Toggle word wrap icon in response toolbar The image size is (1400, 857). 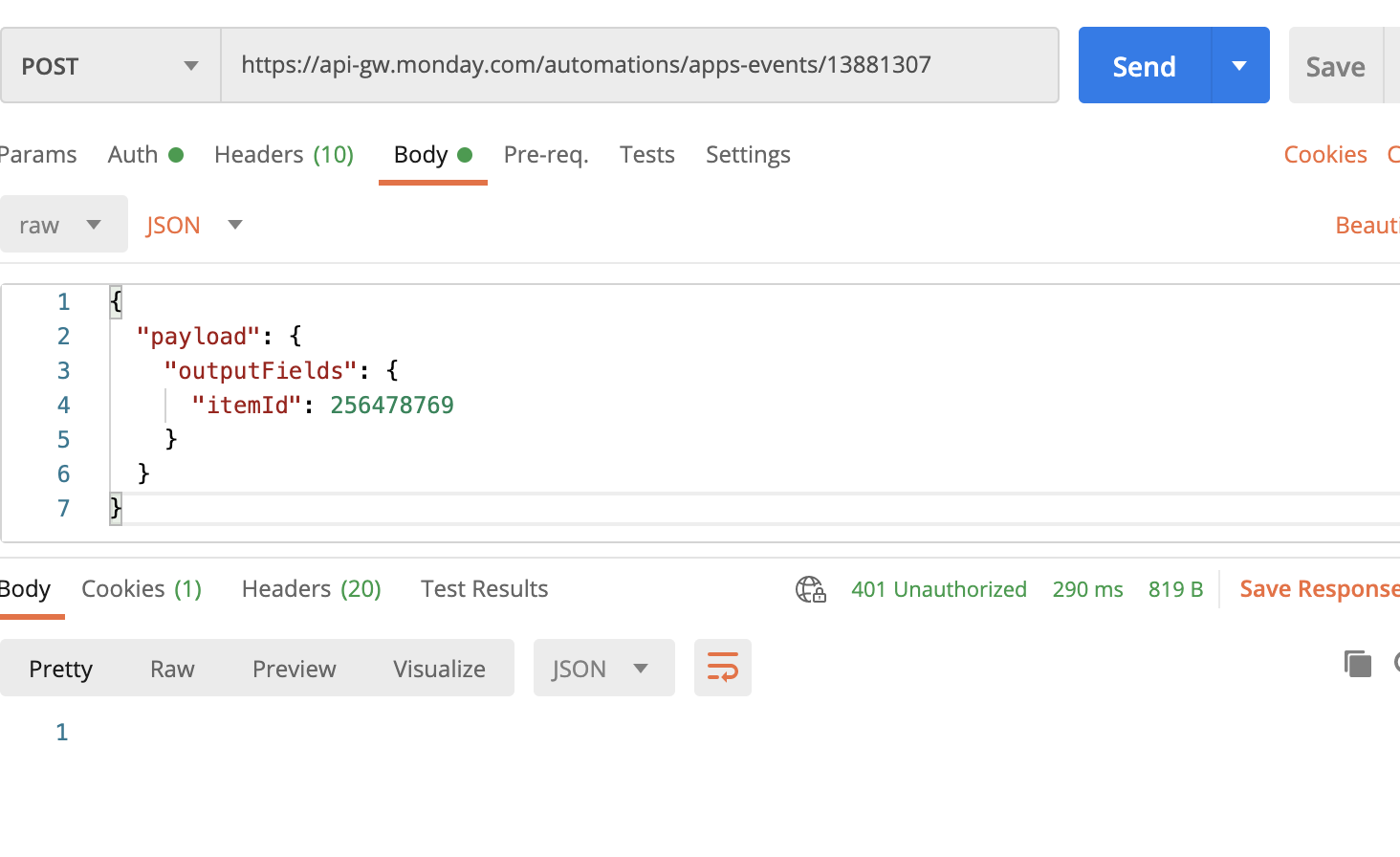click(x=723, y=668)
